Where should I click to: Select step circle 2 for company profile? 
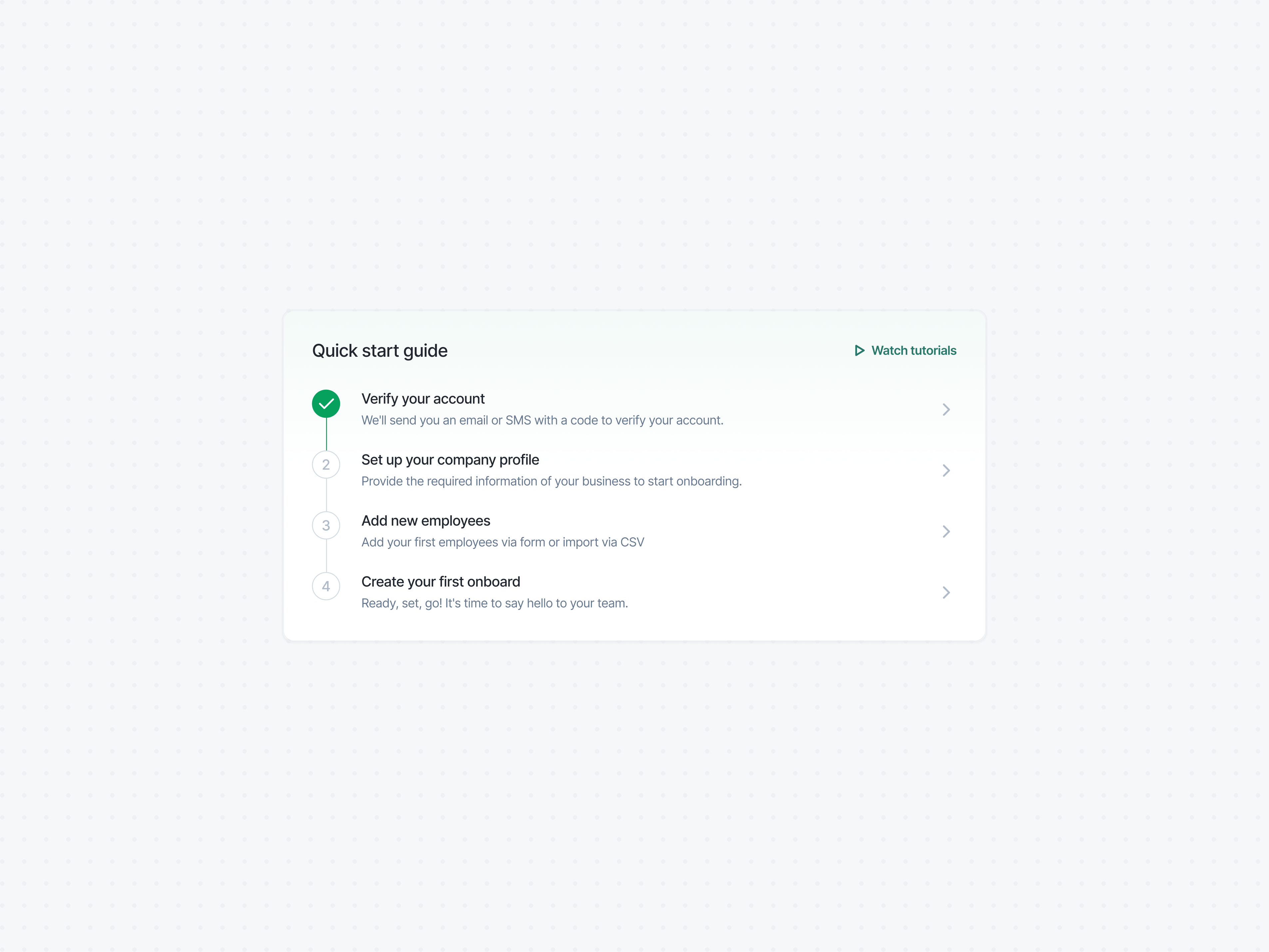(x=326, y=465)
